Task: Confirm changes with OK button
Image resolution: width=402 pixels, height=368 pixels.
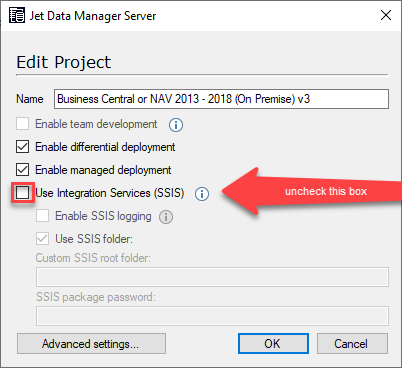Action: pos(273,344)
